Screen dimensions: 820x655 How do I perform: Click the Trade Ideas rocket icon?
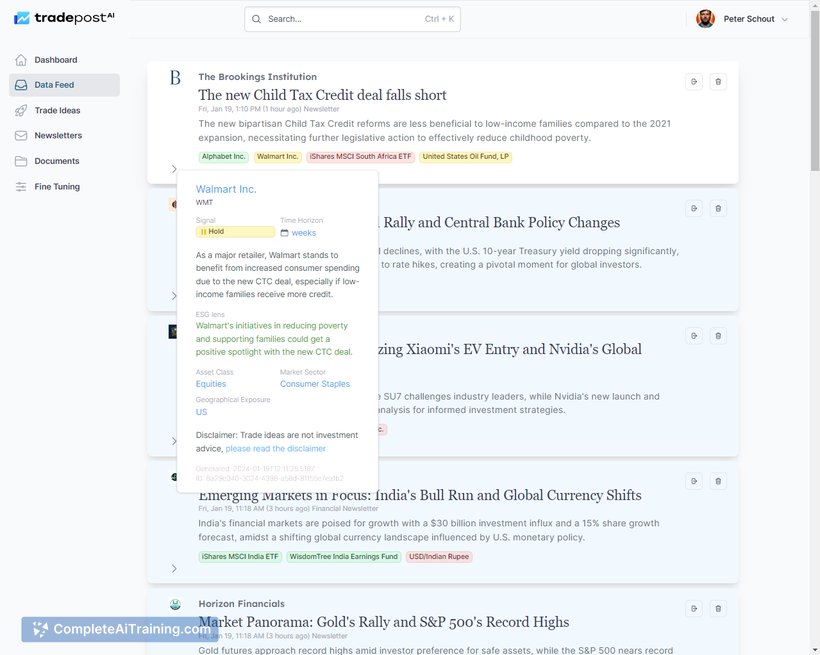(21, 110)
